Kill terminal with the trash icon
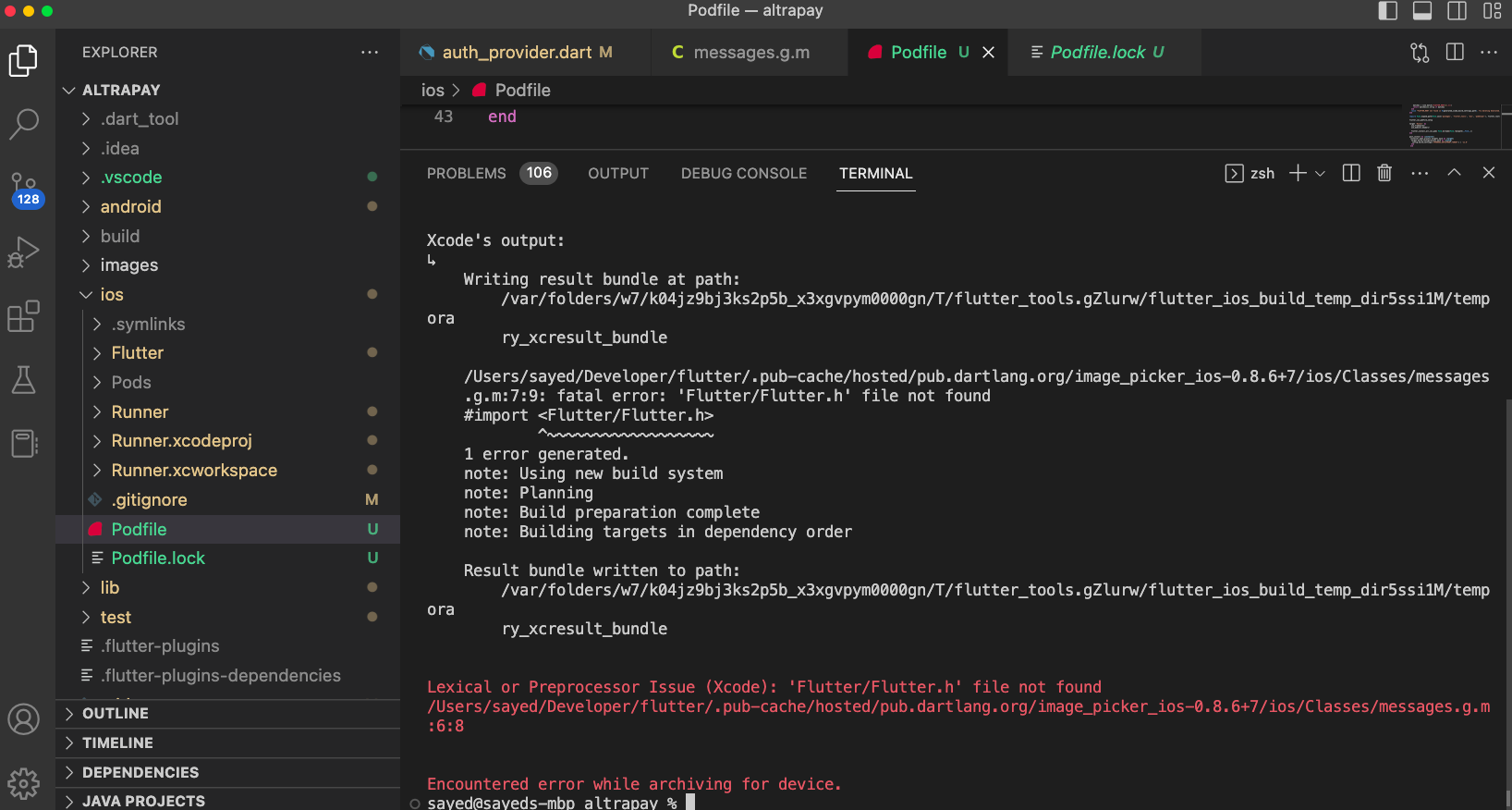 pos(1384,173)
